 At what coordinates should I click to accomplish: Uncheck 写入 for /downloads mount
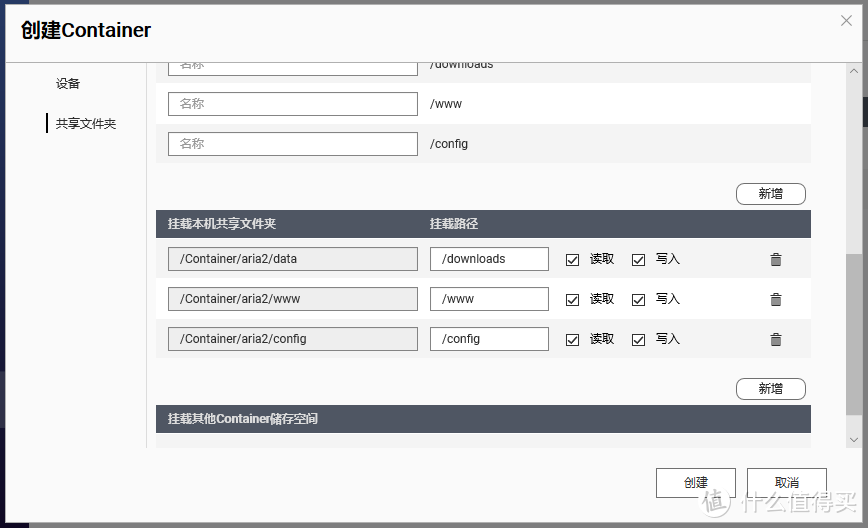(x=639, y=259)
